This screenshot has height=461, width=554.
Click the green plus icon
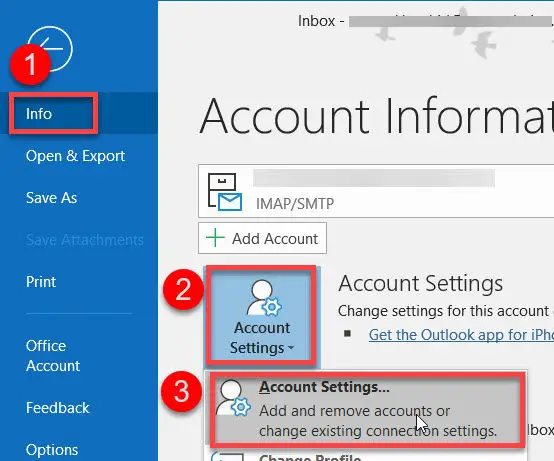coord(215,238)
